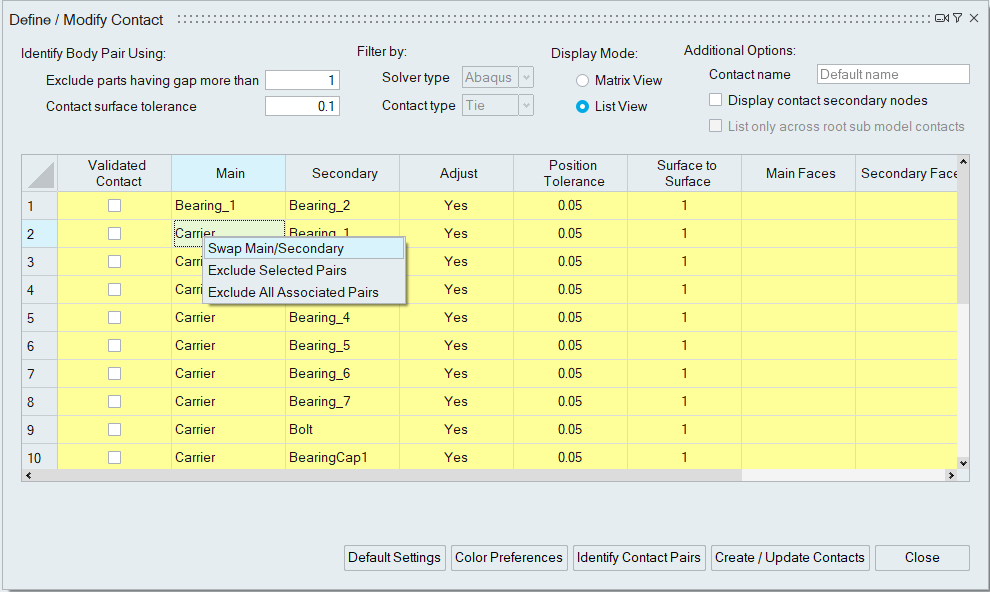Click the horizontal scrollbar left arrow

(28, 475)
